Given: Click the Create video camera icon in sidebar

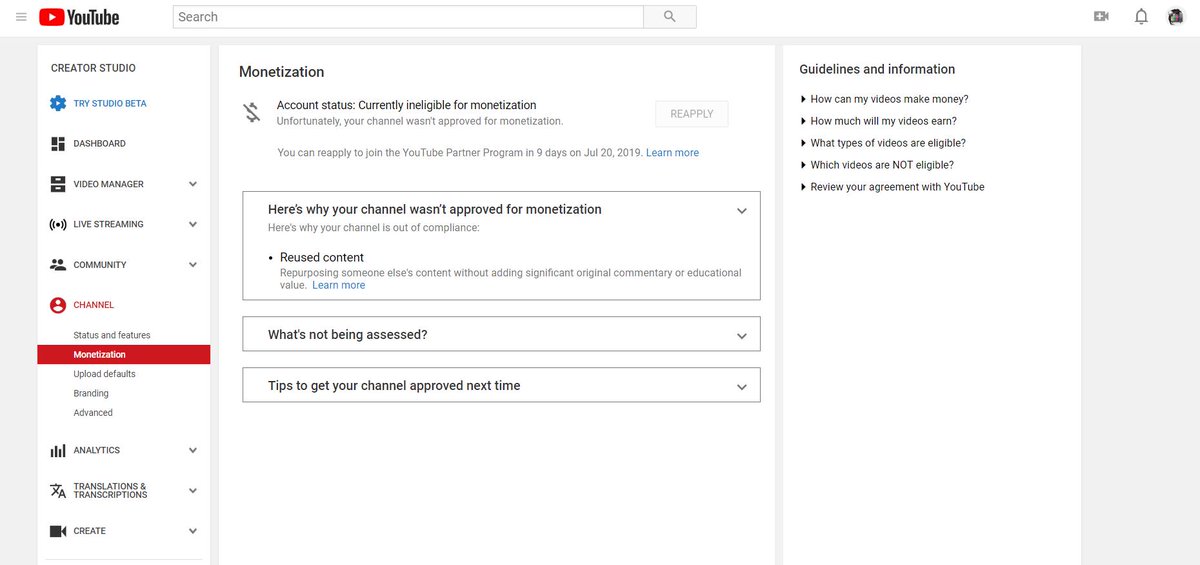Looking at the screenshot, I should pyautogui.click(x=58, y=531).
